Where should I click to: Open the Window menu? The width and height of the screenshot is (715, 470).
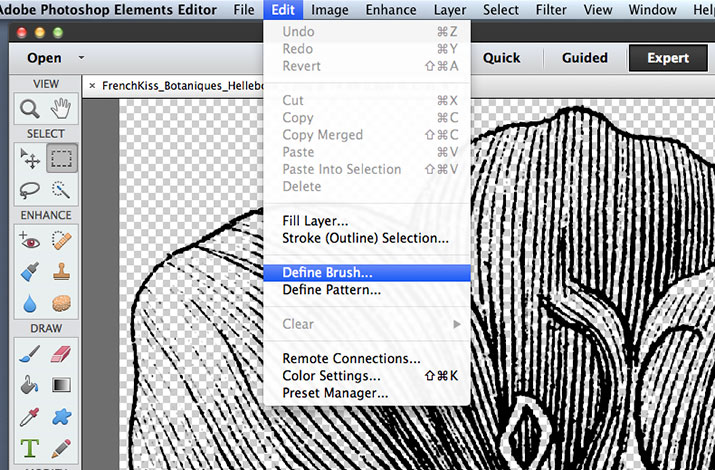(x=652, y=10)
